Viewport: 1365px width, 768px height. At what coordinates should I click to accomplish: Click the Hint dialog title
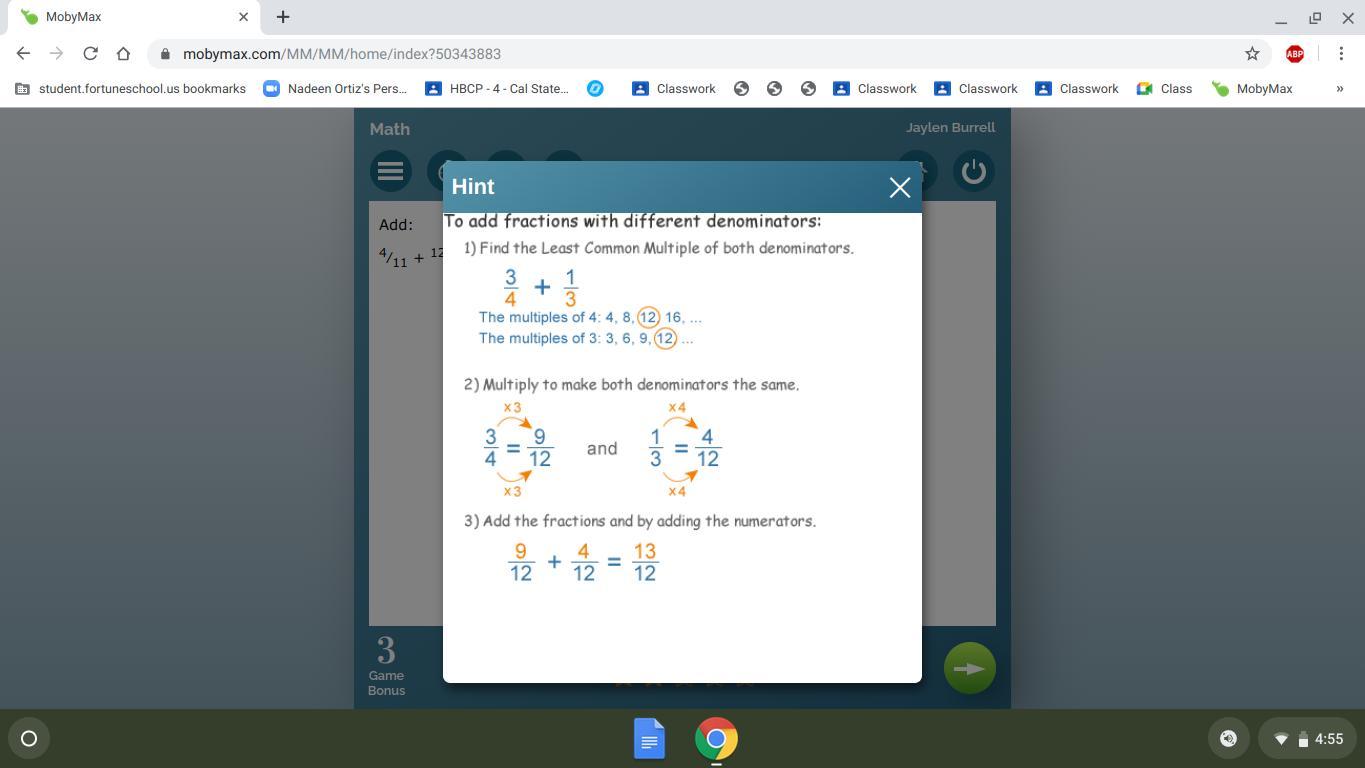473,187
